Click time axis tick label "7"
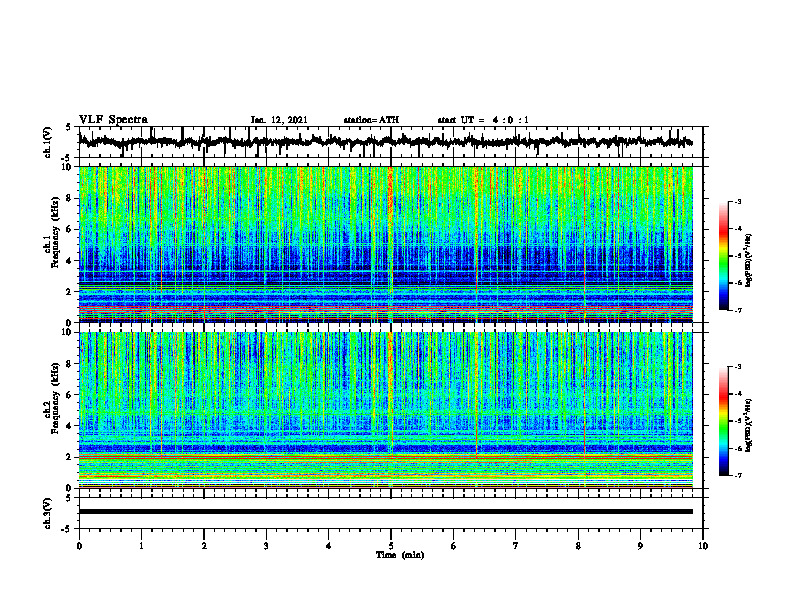The height and width of the screenshot is (612, 792). click(516, 546)
